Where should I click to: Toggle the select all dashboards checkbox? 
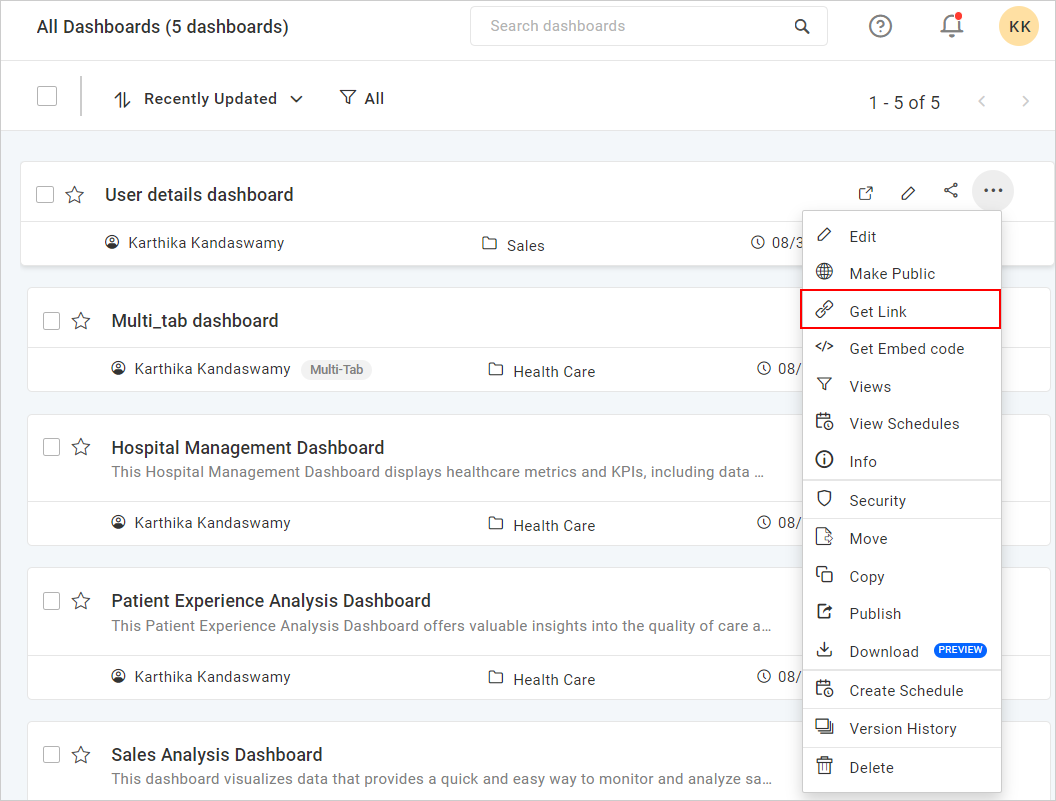[47, 96]
